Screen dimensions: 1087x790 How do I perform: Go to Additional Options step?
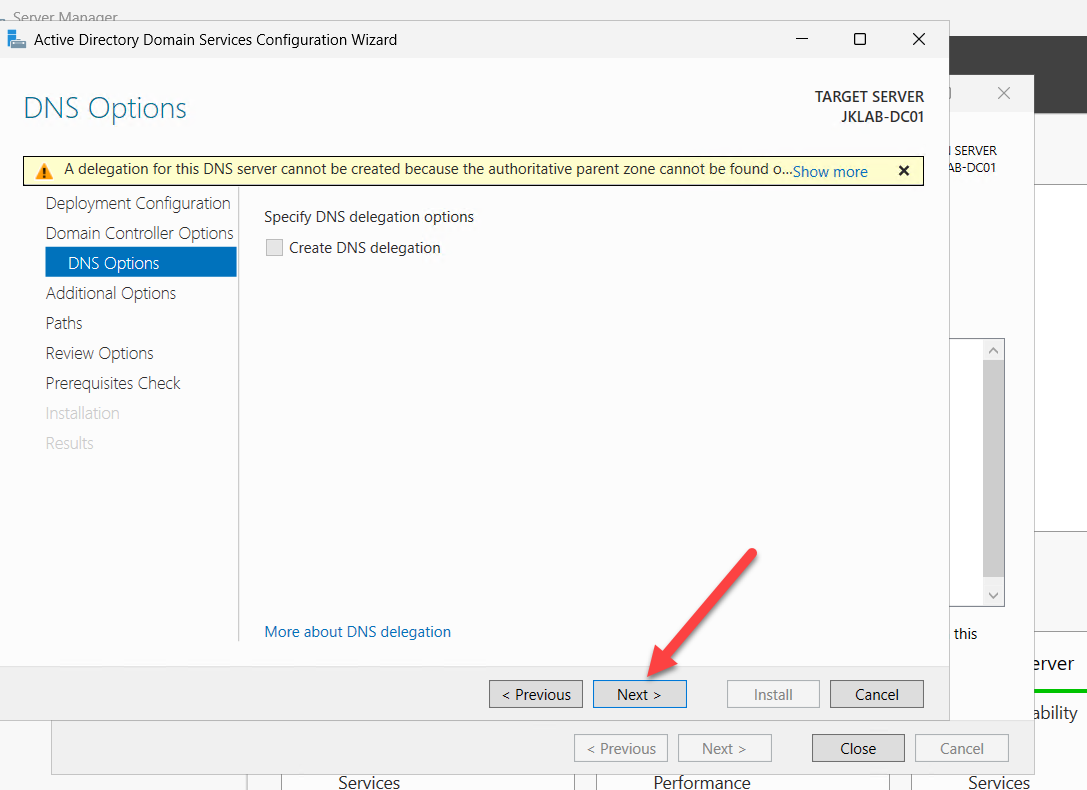pos(111,293)
